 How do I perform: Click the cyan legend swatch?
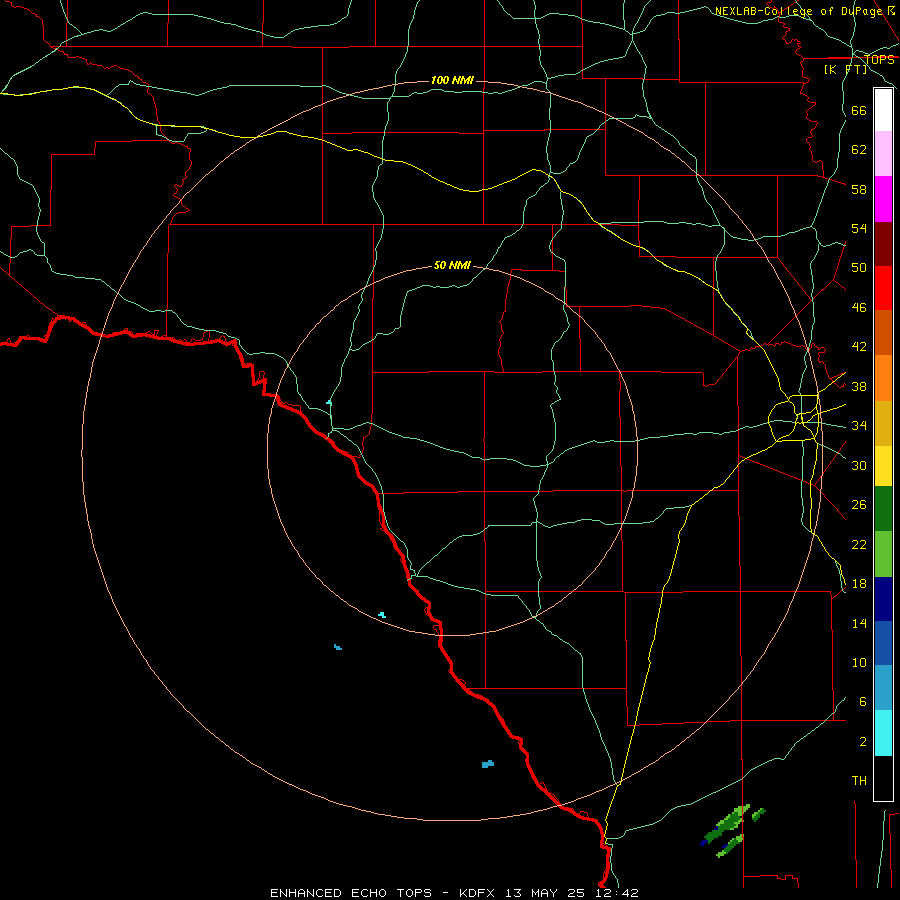click(883, 733)
